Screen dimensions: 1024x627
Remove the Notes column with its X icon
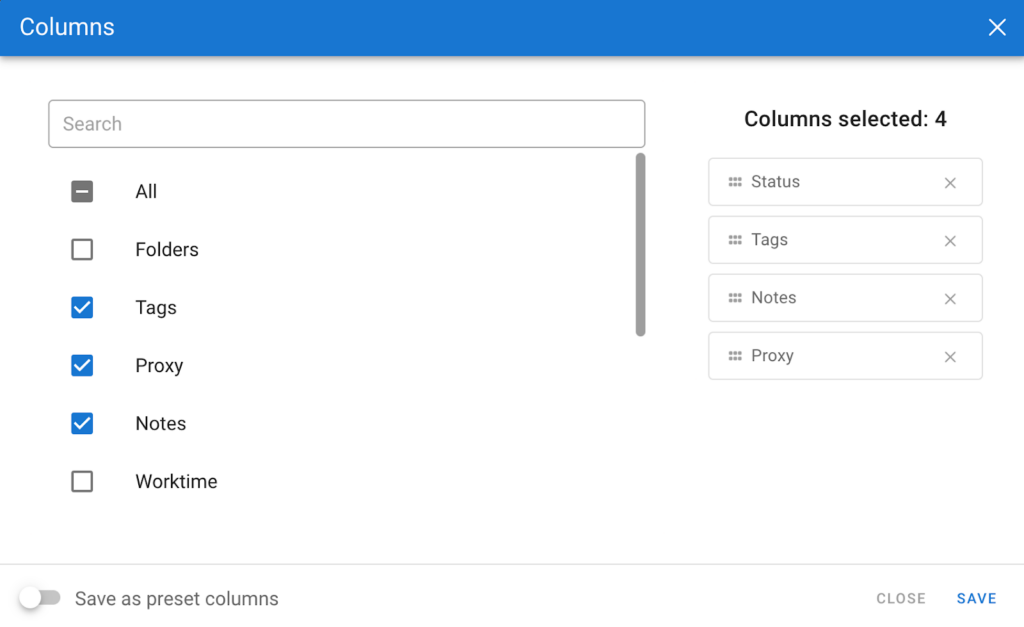(950, 299)
